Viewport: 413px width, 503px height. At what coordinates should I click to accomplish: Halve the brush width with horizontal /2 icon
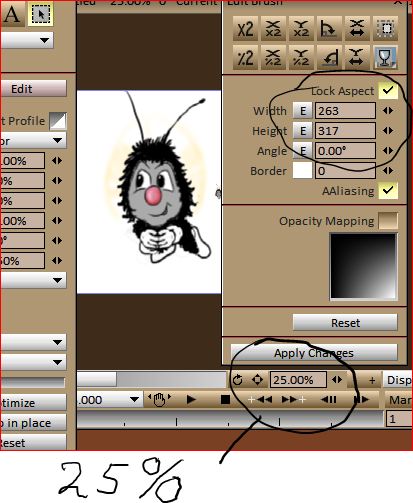click(273, 57)
